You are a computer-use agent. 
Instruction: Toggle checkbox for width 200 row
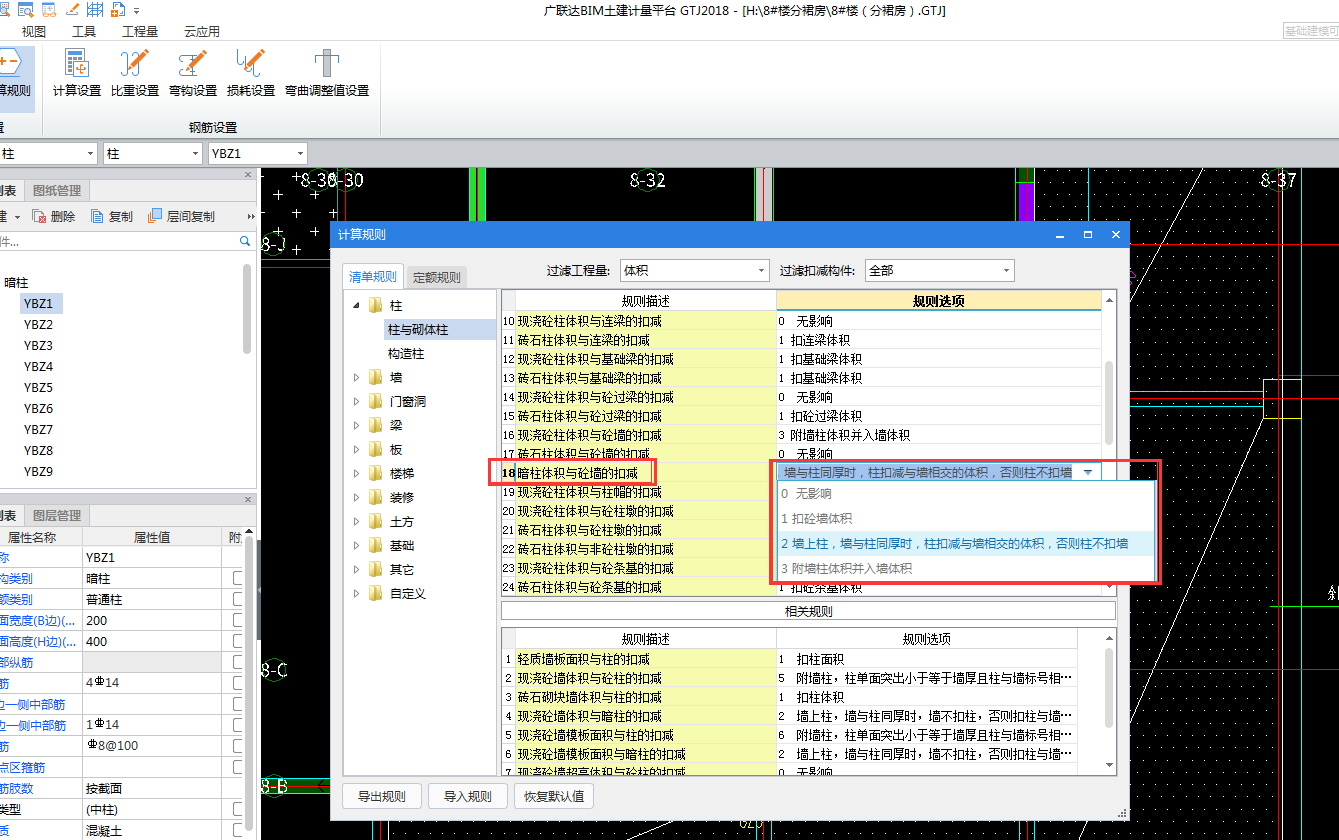tap(239, 620)
